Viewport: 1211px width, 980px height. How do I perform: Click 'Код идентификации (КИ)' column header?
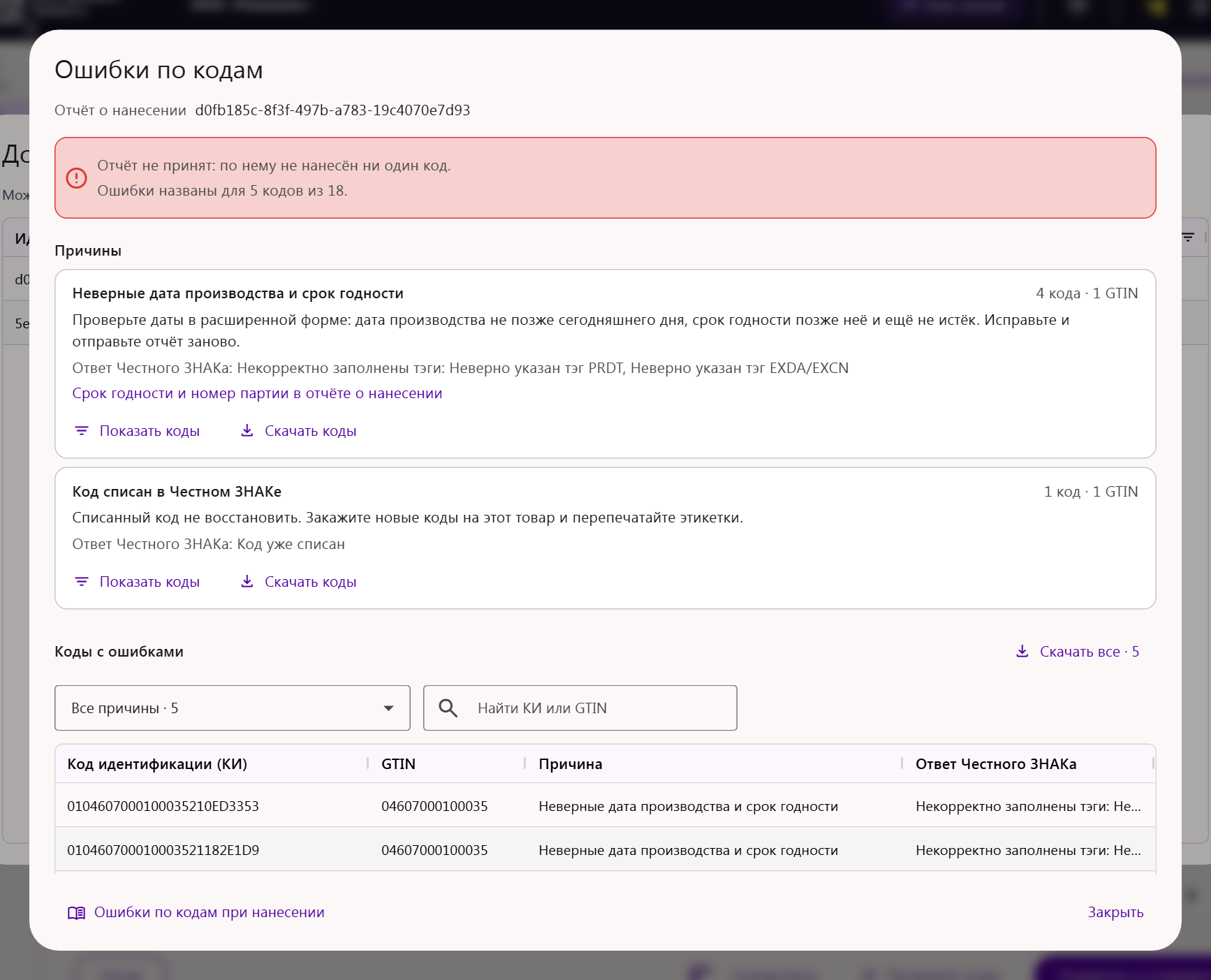click(x=157, y=764)
